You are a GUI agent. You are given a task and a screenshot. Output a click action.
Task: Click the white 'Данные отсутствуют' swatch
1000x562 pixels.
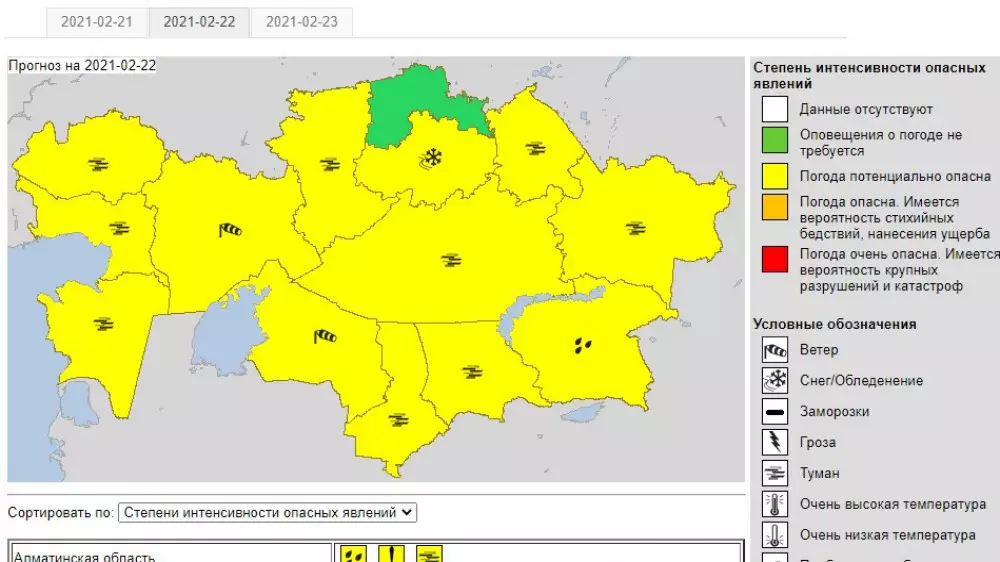776,109
